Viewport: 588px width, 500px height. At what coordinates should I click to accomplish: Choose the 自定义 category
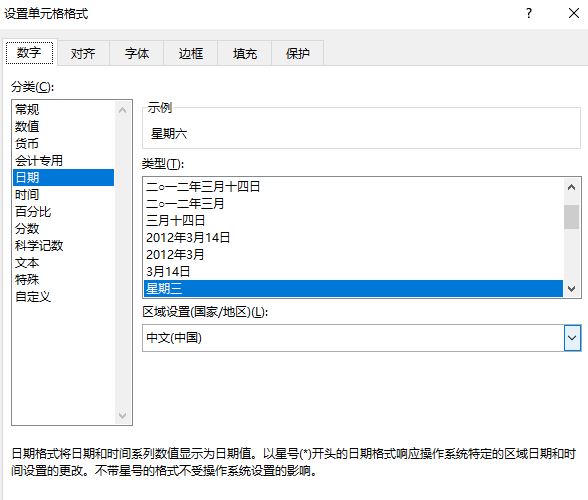point(63,297)
